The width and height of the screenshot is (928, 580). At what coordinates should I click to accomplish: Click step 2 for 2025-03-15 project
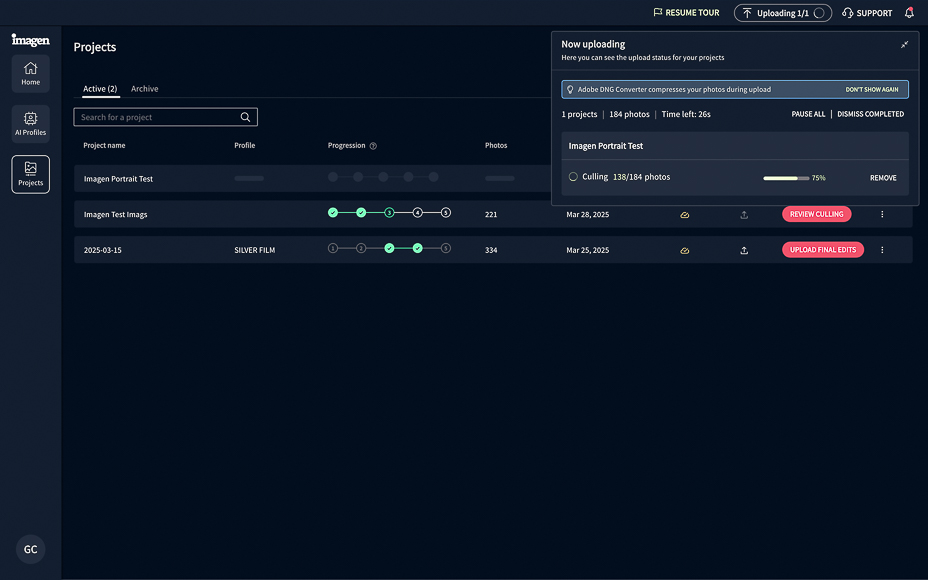[361, 248]
